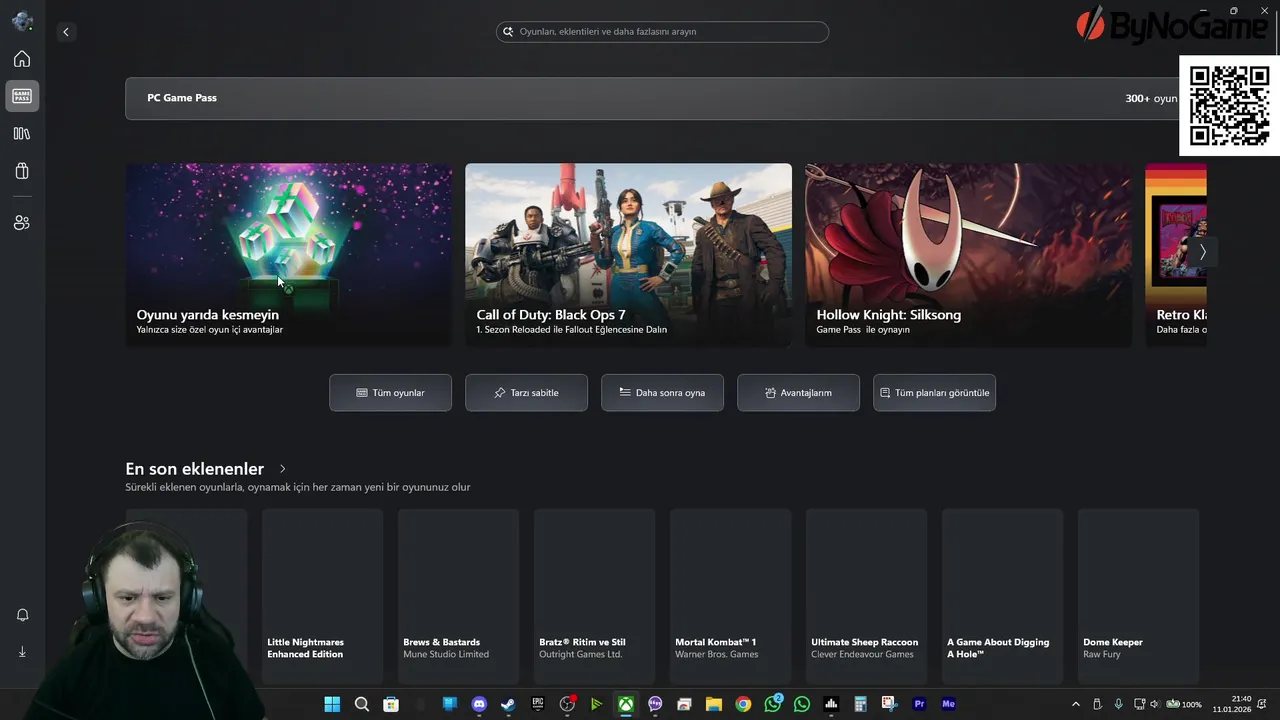The image size is (1280, 720).
Task: Open Hollow Knight: Silksong banner
Action: tap(968, 255)
